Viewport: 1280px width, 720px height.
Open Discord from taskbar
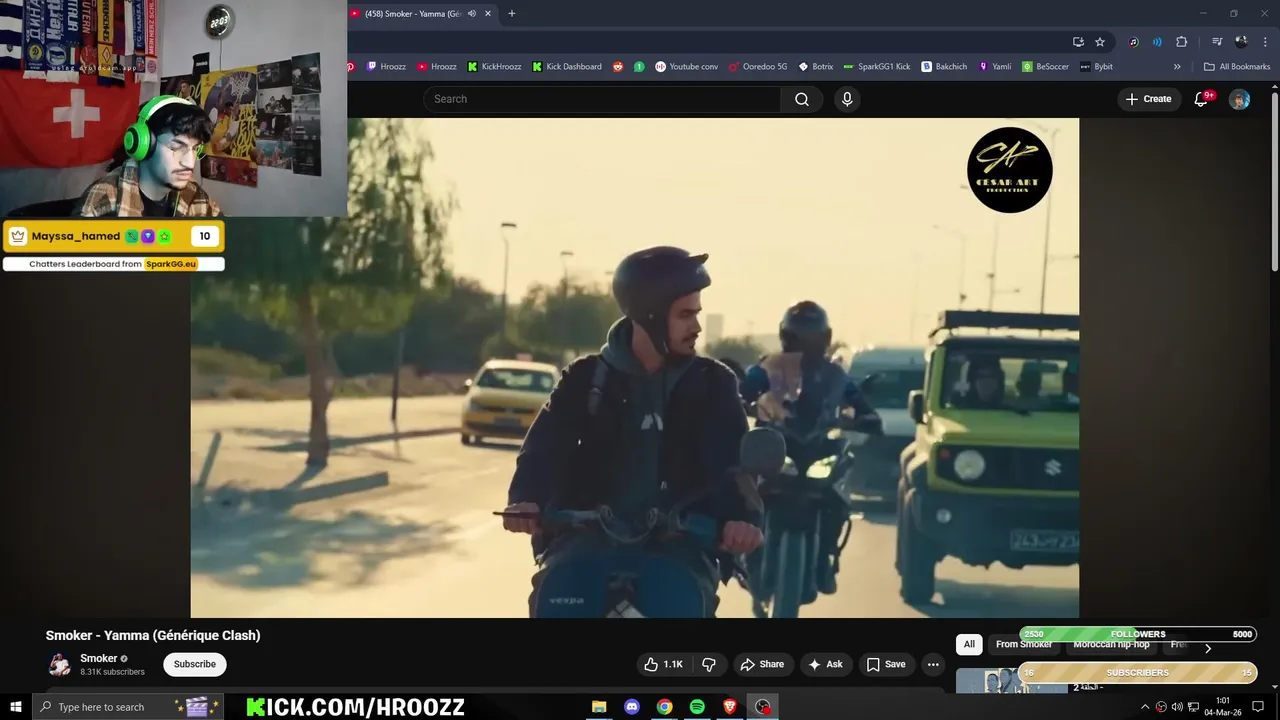[x=632, y=707]
